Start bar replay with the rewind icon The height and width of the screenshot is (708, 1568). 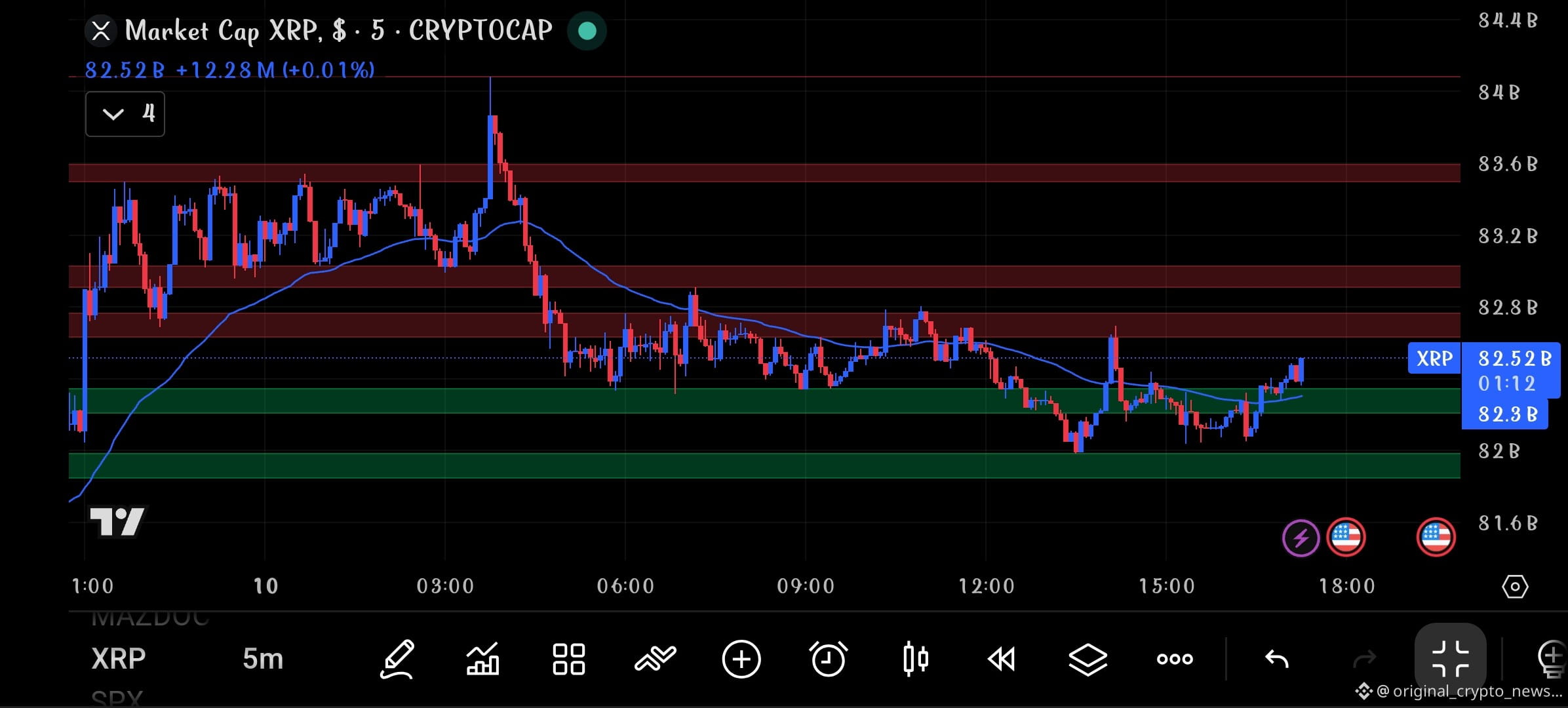(1002, 659)
